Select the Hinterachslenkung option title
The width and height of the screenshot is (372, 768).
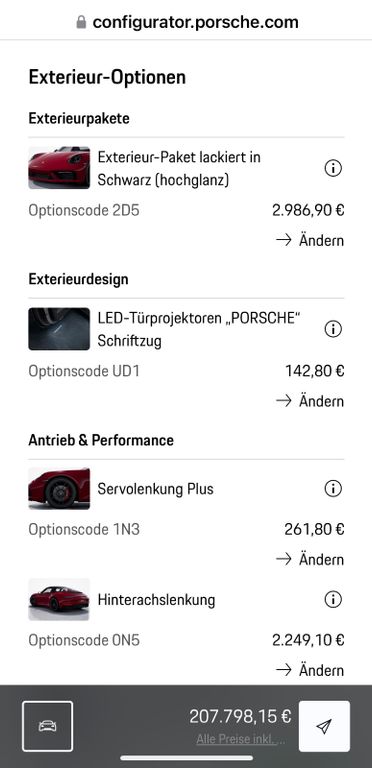[156, 600]
